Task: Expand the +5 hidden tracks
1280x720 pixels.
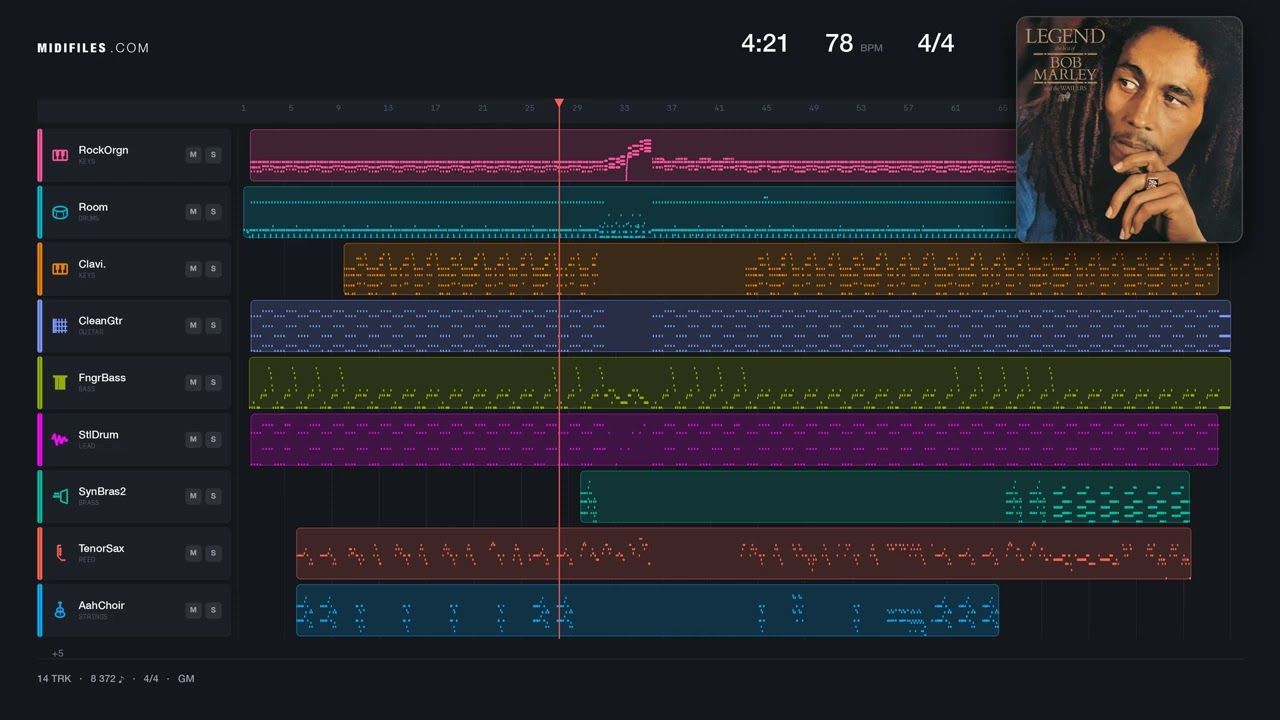Action: [x=58, y=653]
